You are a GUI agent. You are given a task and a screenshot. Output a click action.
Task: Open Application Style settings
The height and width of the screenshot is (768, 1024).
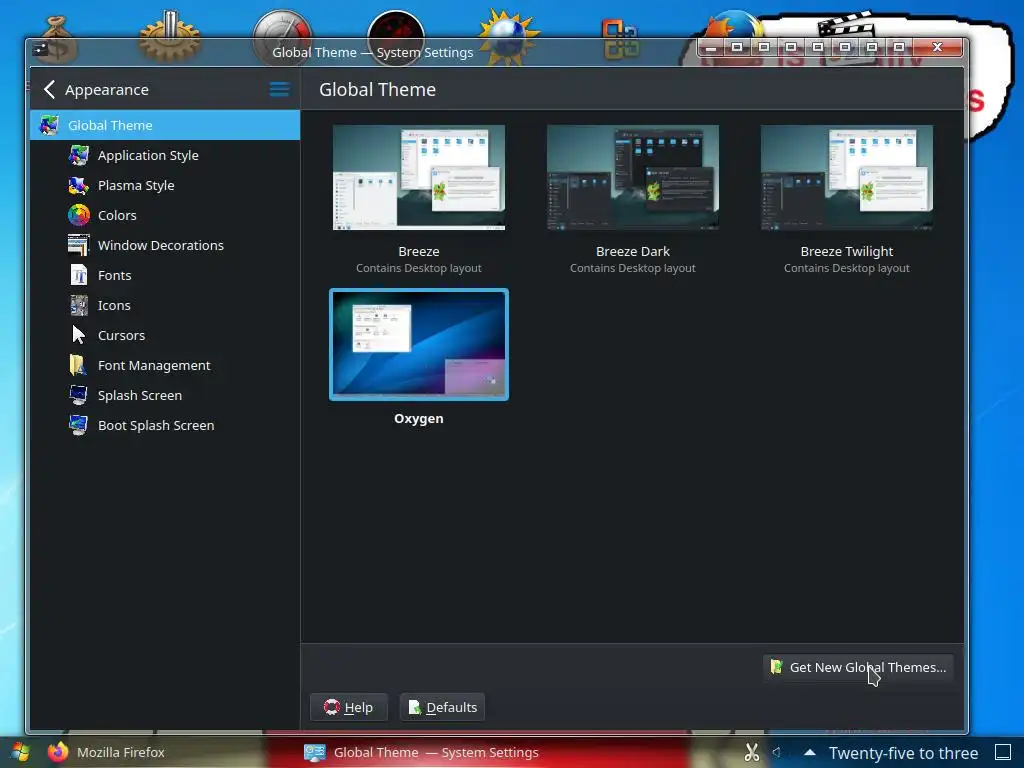165,155
